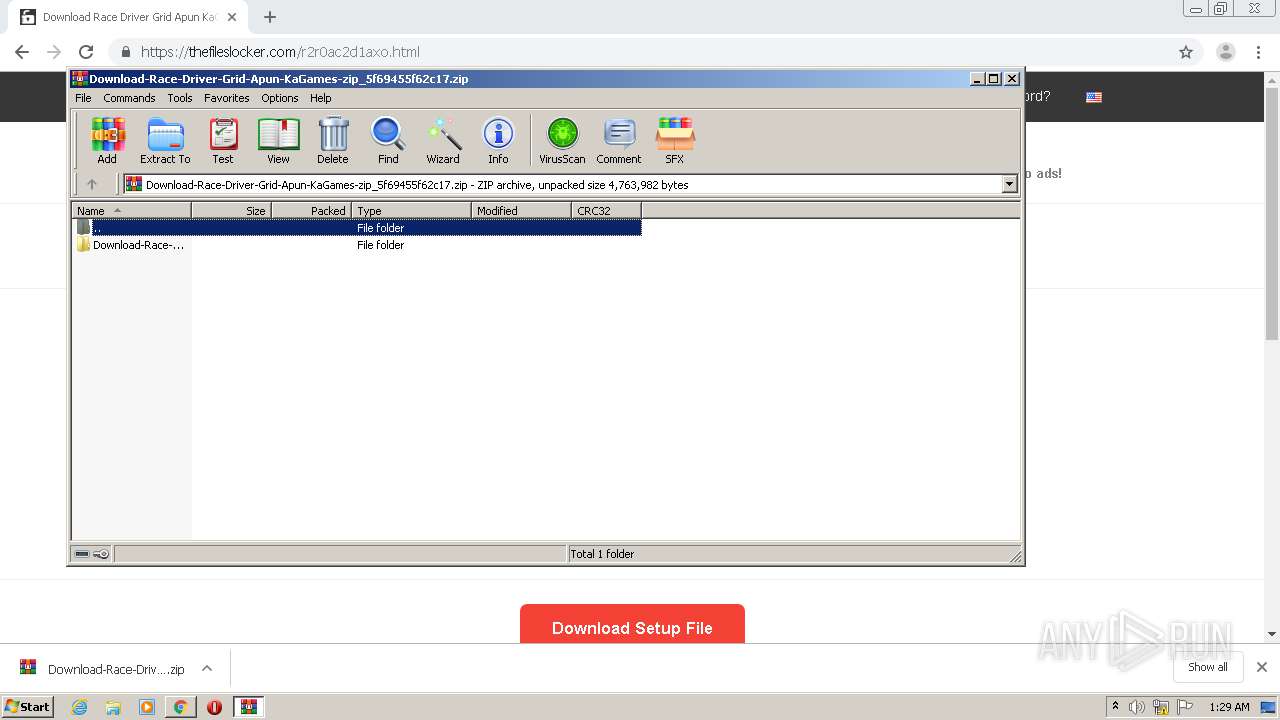
Task: Go up one folder level arrow
Action: click(92, 184)
